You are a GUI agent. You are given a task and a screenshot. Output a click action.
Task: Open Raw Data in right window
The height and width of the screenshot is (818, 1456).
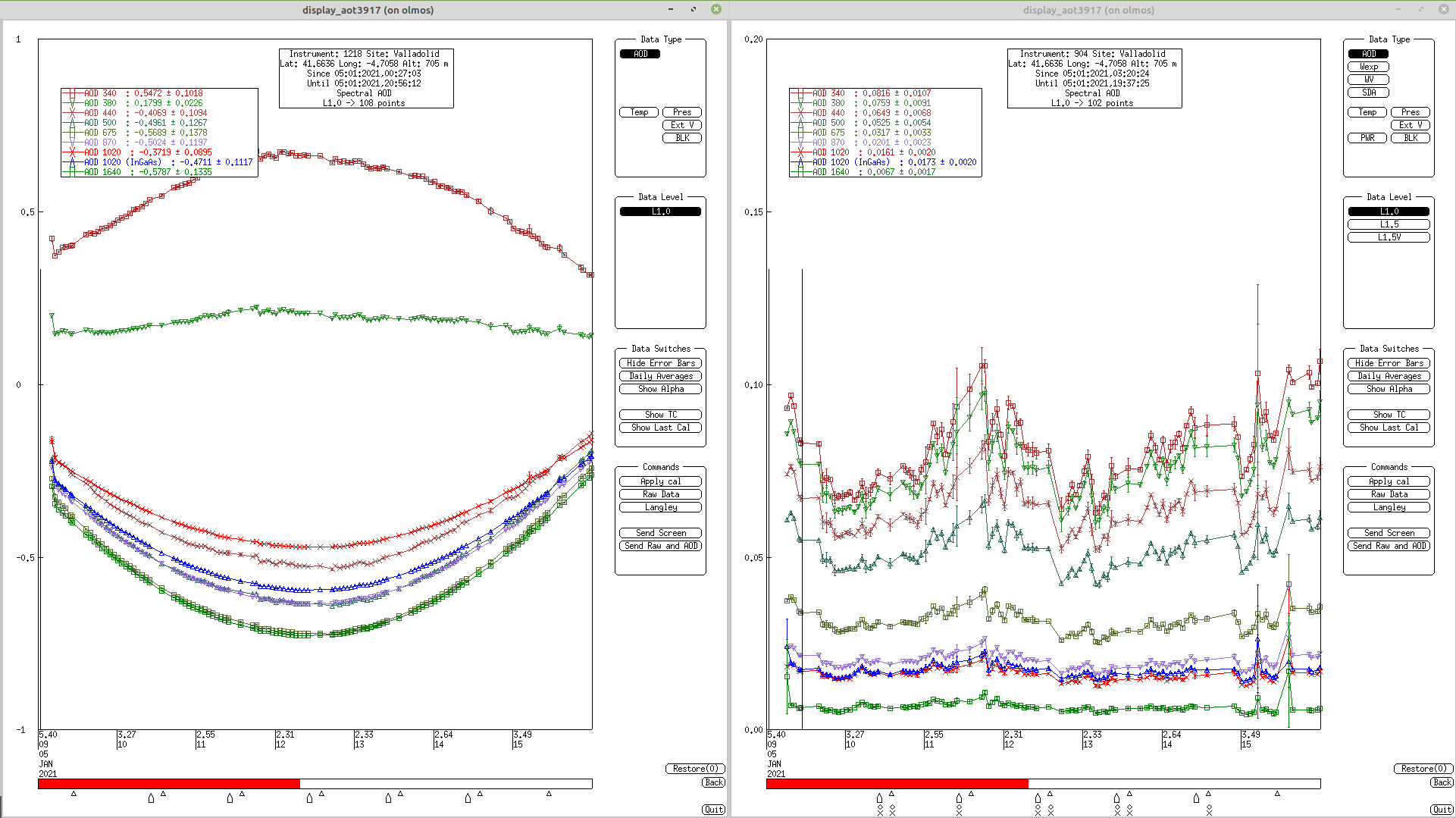[x=1389, y=494]
